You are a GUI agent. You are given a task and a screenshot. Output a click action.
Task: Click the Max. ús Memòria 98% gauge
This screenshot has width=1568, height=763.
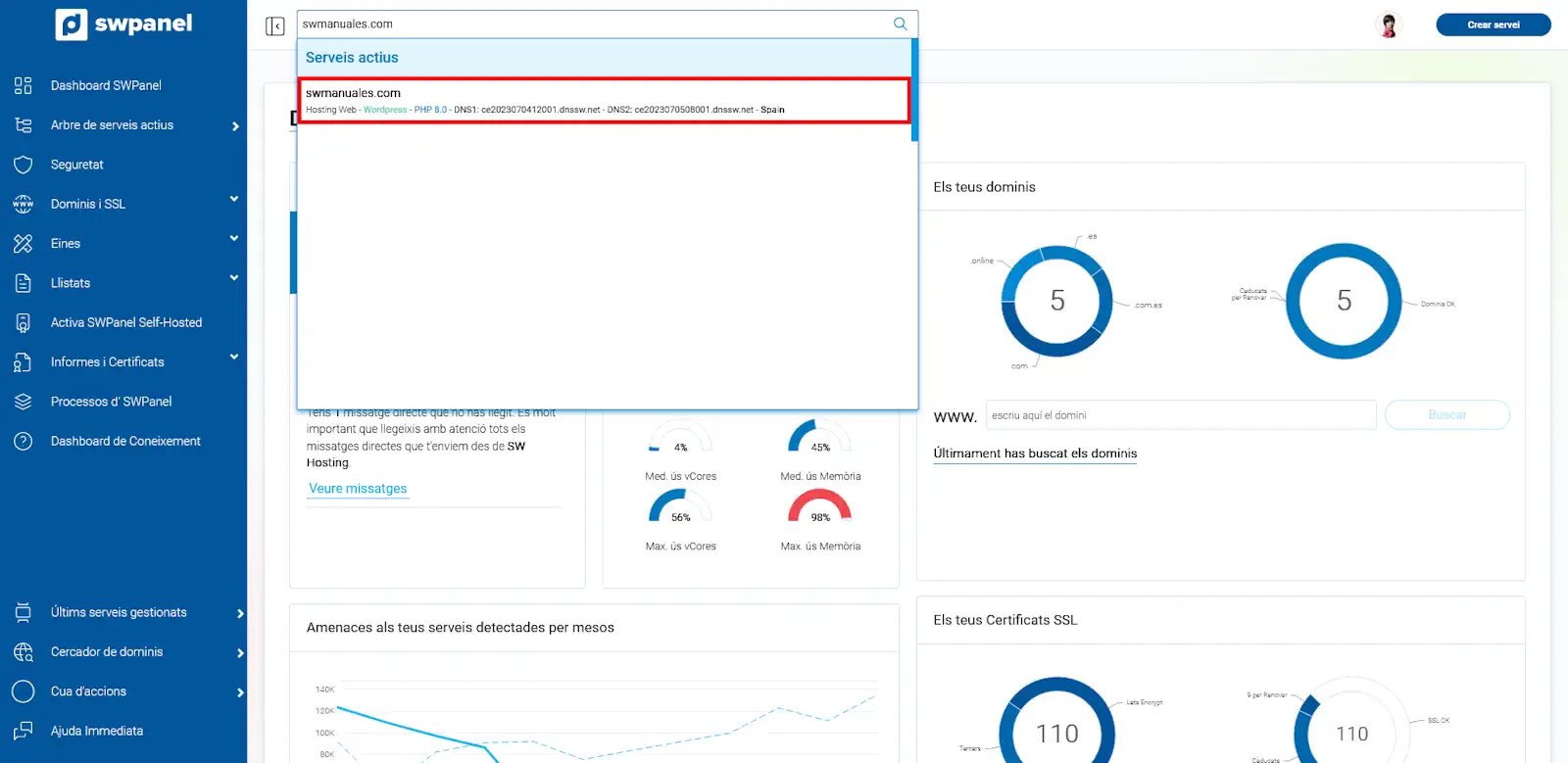point(820,506)
